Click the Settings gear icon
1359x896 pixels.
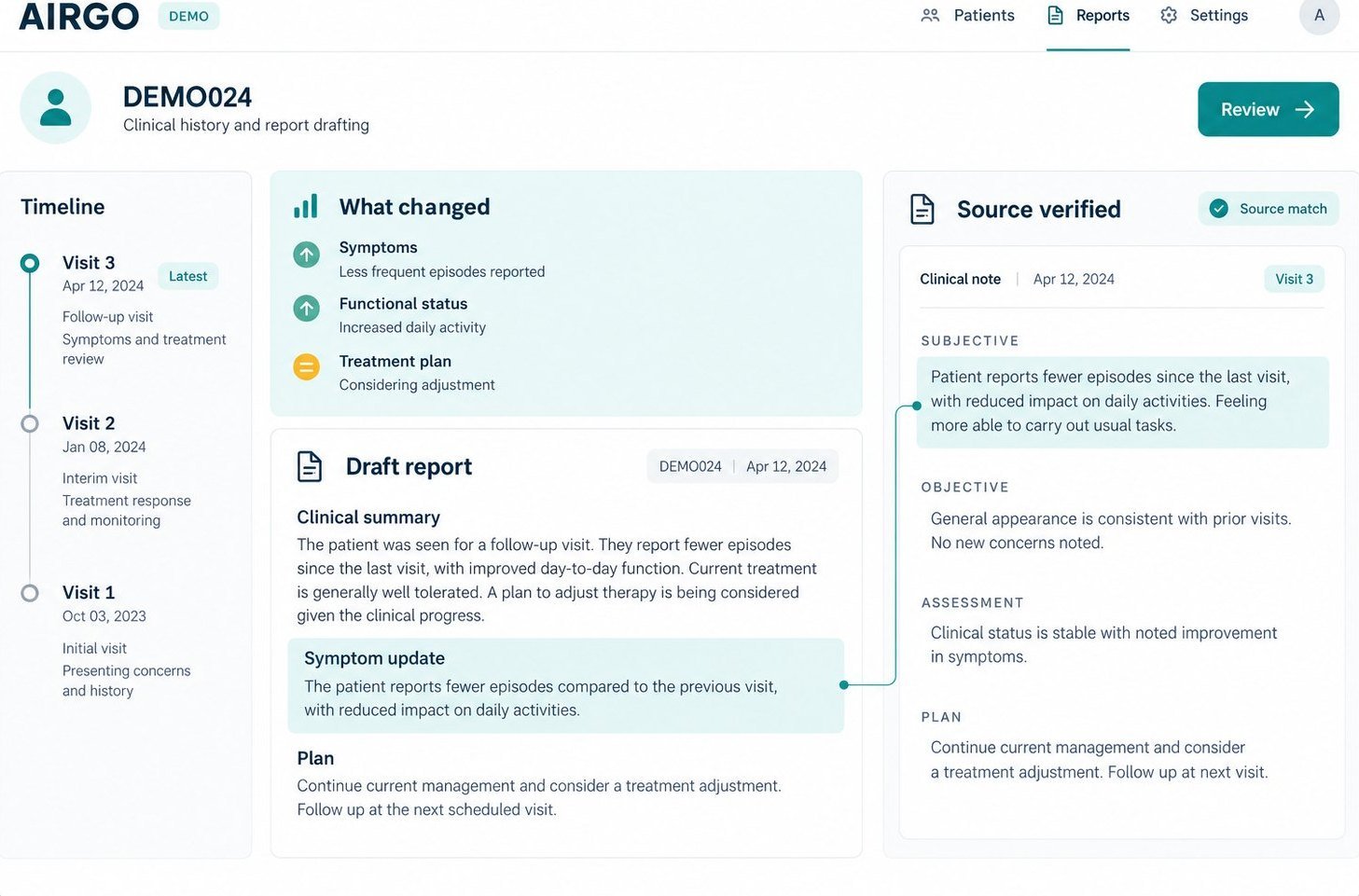click(1169, 16)
